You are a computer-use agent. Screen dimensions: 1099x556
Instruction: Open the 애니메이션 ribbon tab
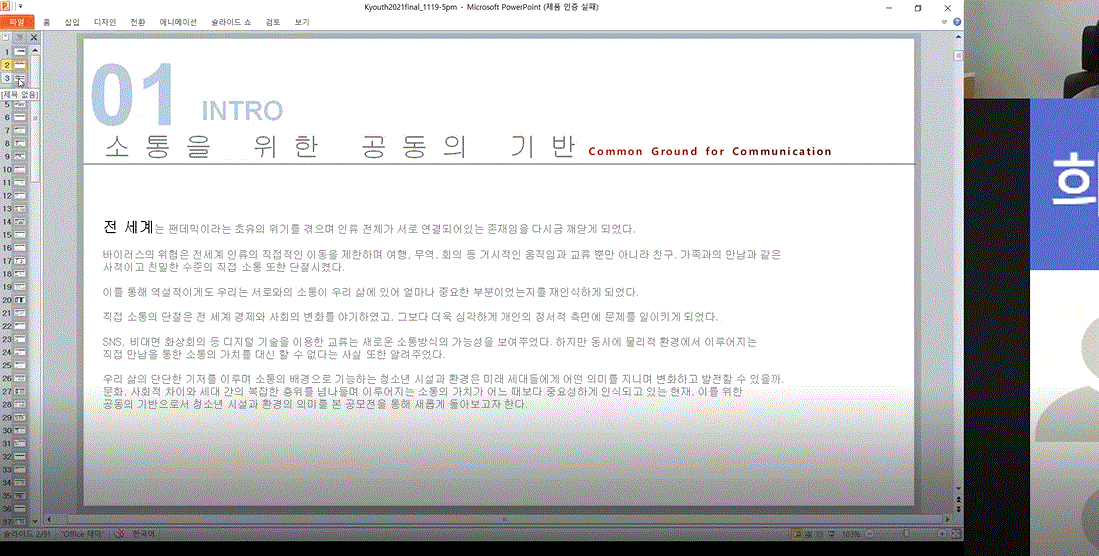click(178, 22)
